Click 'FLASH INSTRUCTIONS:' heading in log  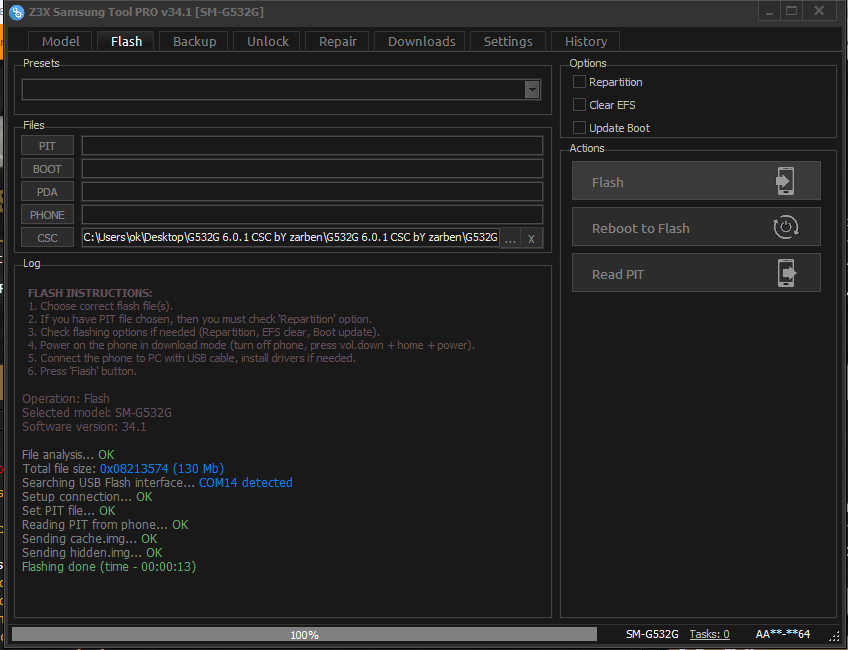pyautogui.click(x=90, y=293)
